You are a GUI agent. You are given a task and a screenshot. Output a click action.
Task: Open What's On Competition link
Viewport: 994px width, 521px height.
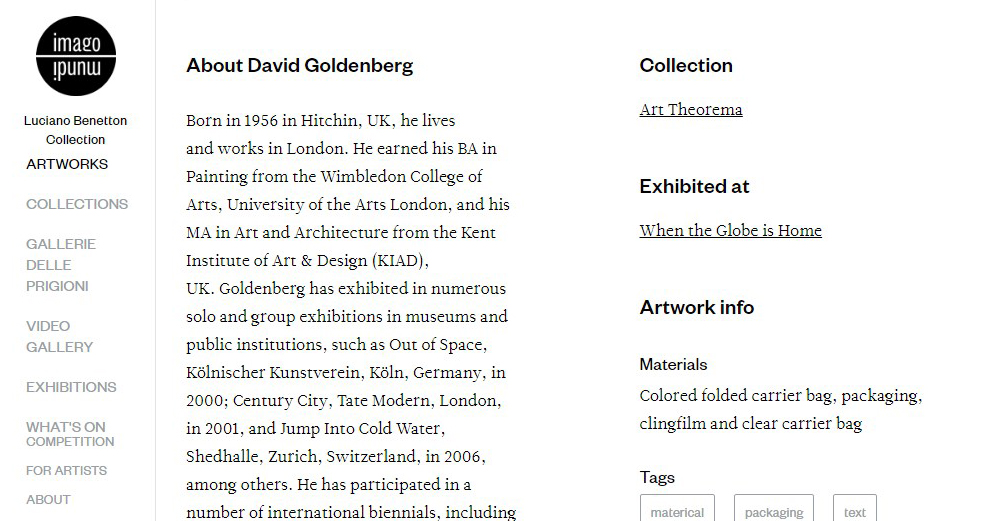(x=70, y=434)
